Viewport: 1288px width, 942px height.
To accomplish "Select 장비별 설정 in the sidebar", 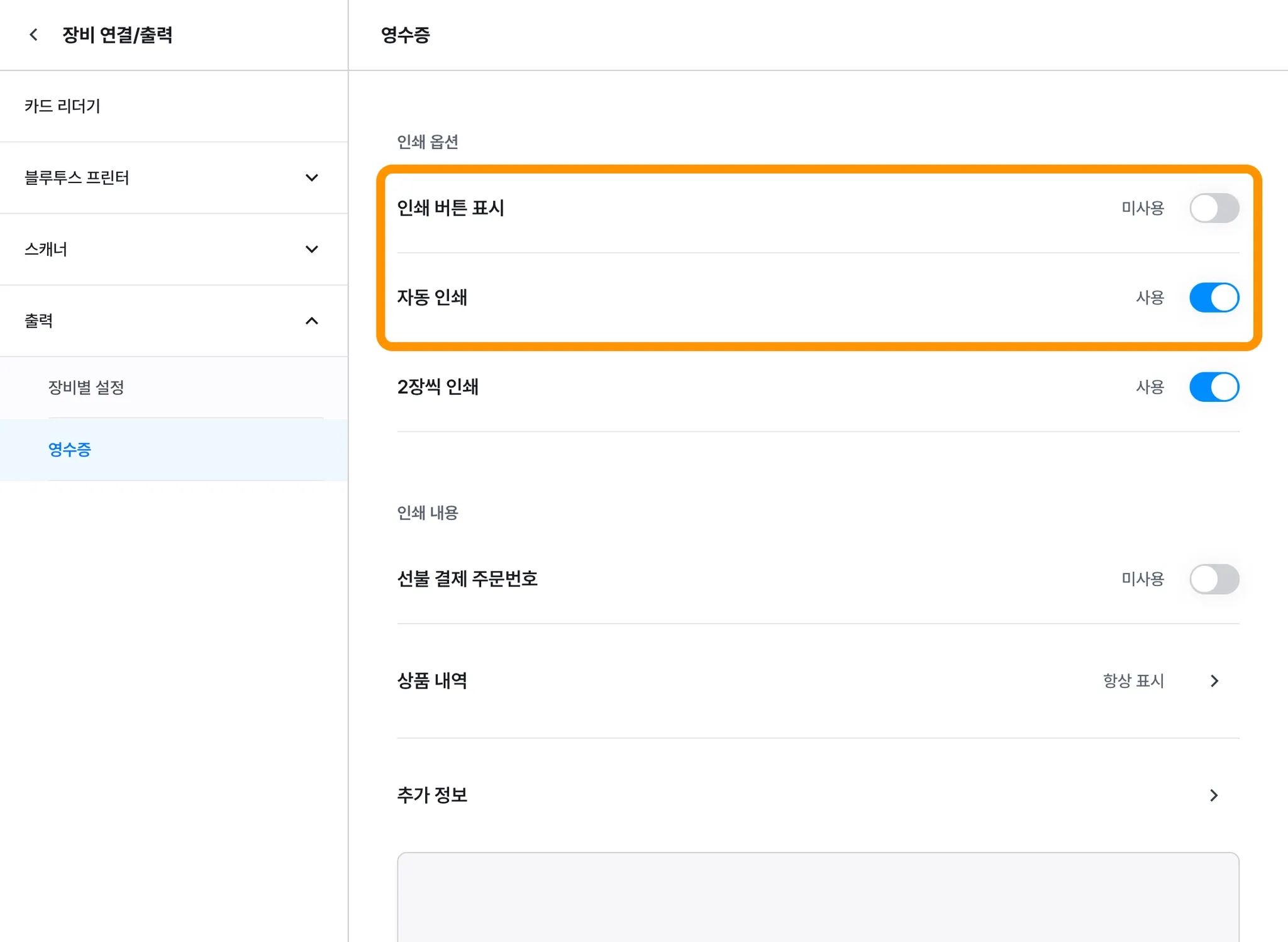I will pos(86,387).
